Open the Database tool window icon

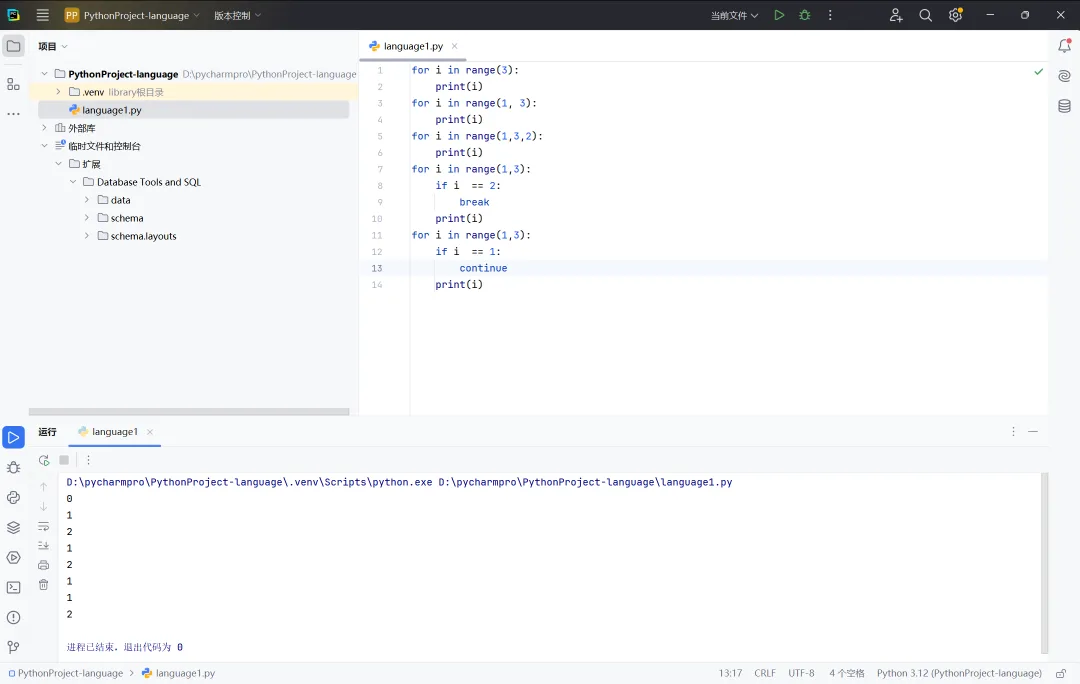click(x=1064, y=105)
